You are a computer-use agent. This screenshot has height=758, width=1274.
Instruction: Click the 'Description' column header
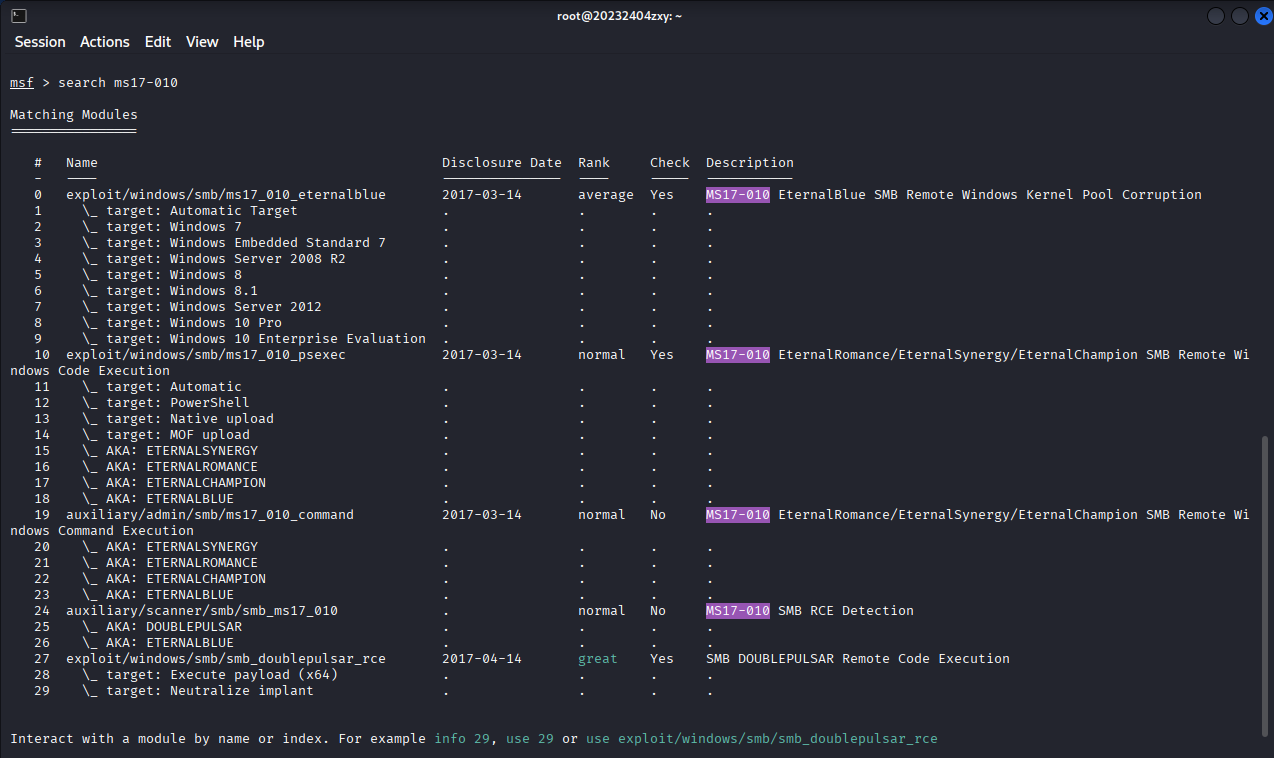click(x=750, y=163)
